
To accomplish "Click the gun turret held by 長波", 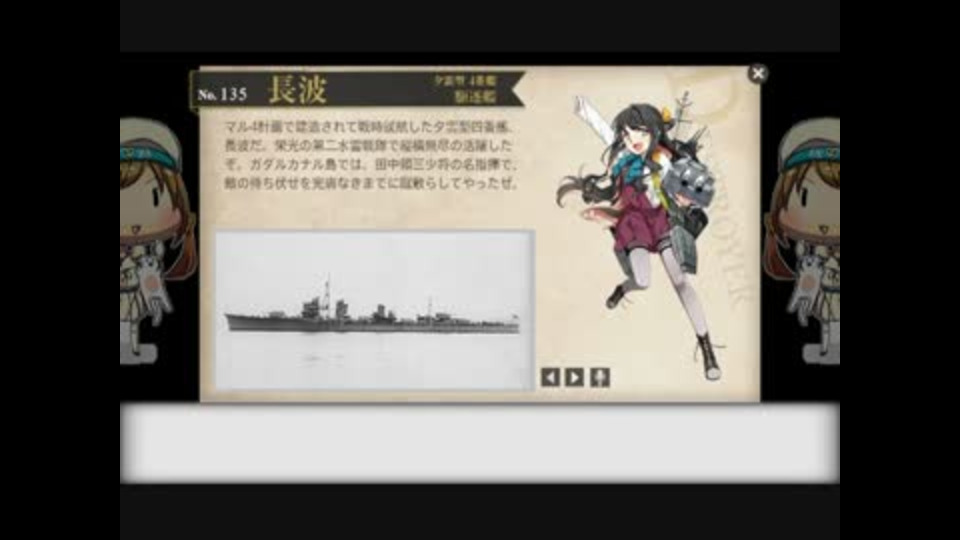I will 692,182.
